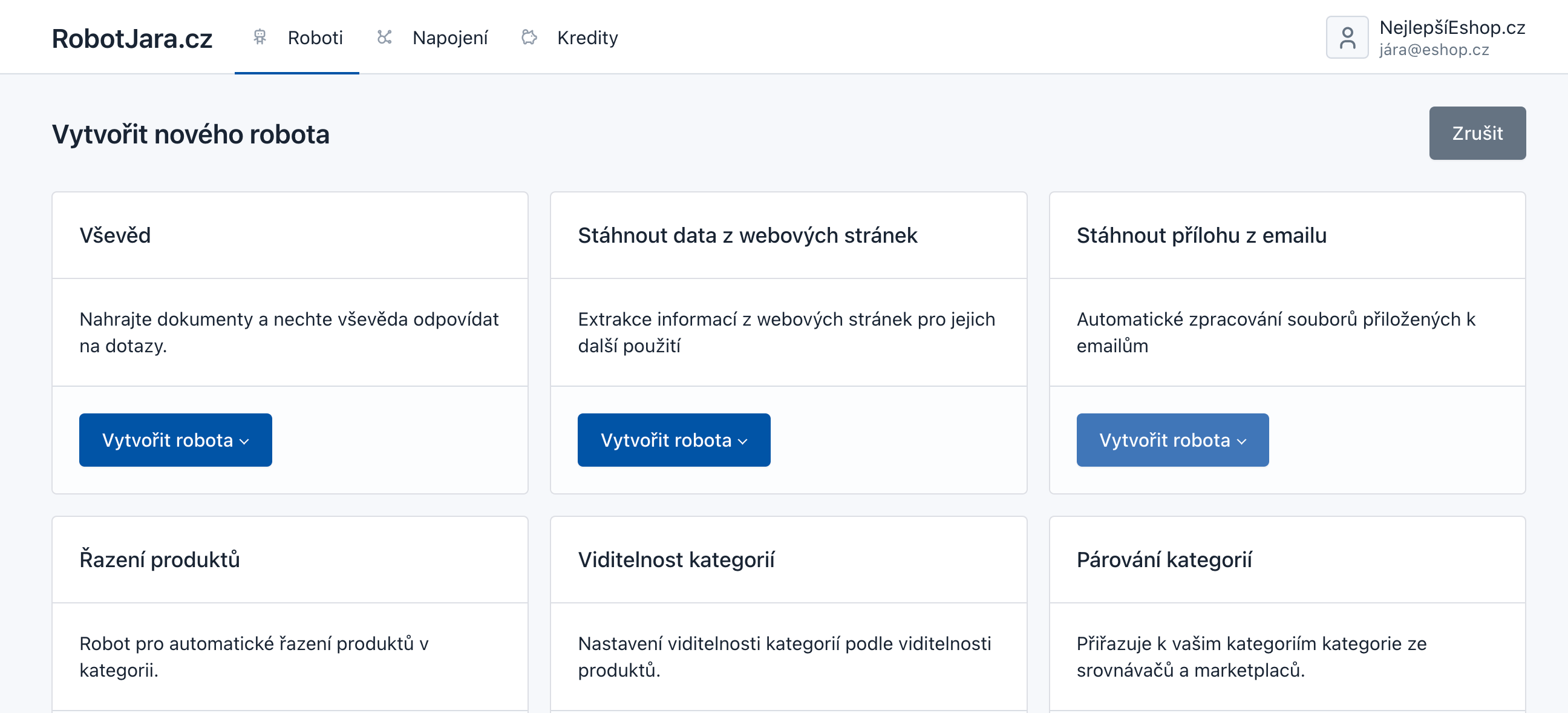Open the Roboti tab
The width and height of the screenshot is (1568, 713).
coord(315,38)
